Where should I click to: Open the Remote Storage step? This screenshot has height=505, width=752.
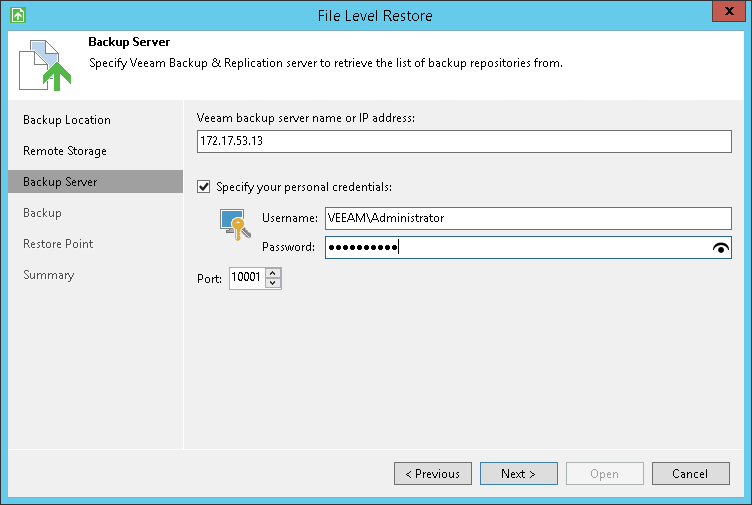pos(65,151)
